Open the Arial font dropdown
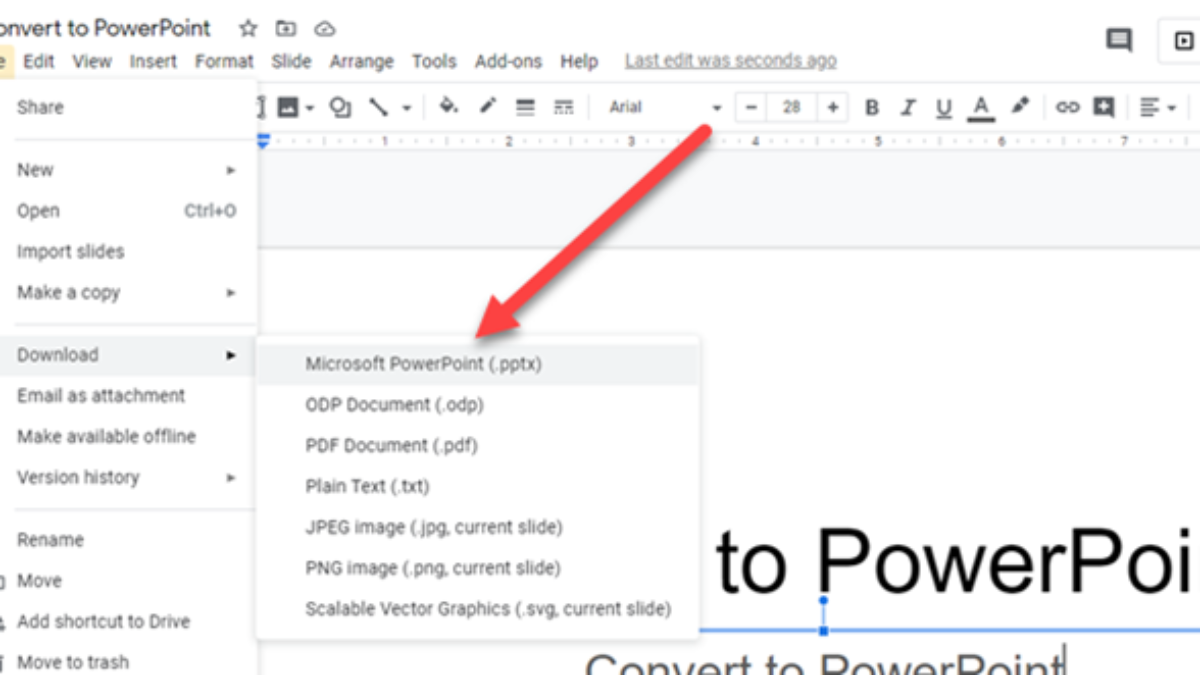Screen dimensions: 1200x675 pyautogui.click(x=665, y=107)
